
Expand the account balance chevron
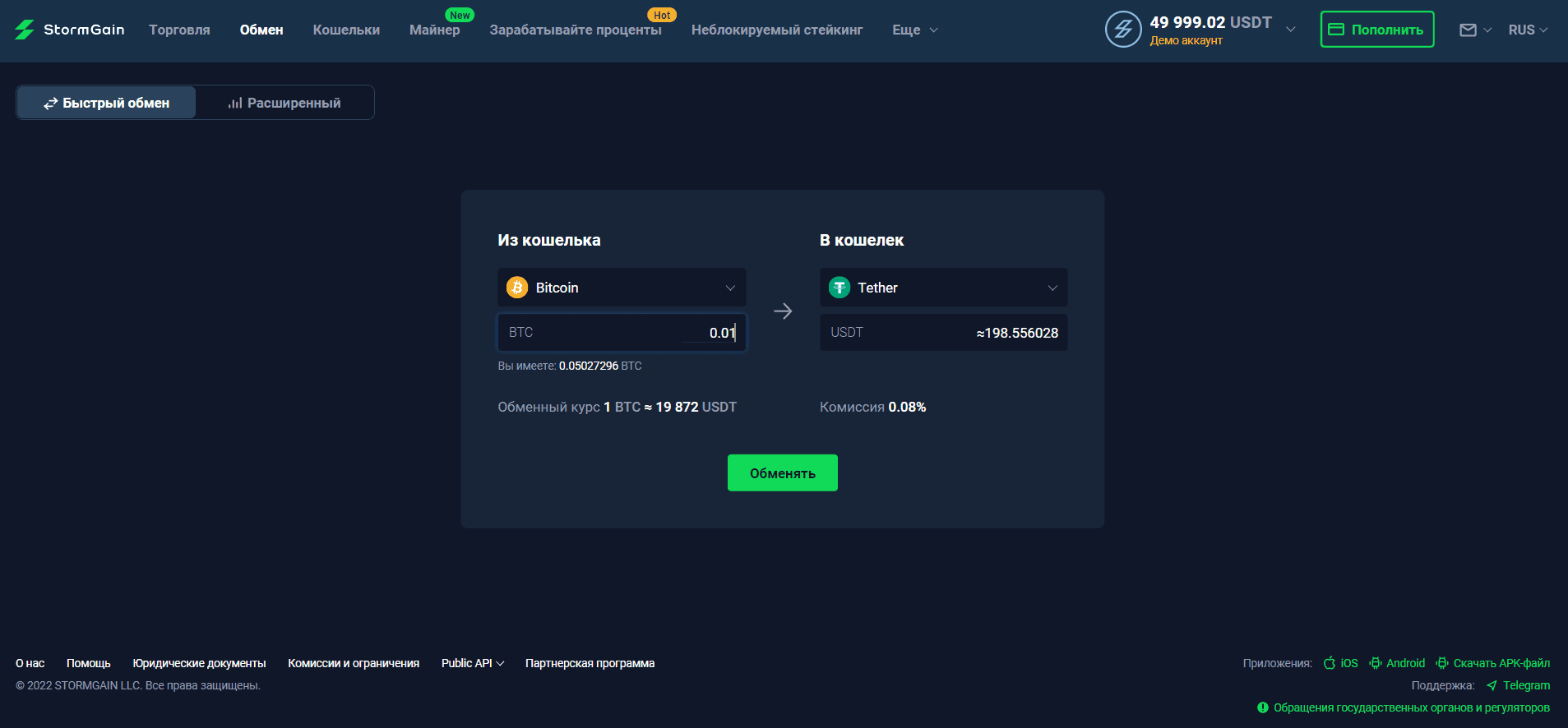(x=1291, y=30)
